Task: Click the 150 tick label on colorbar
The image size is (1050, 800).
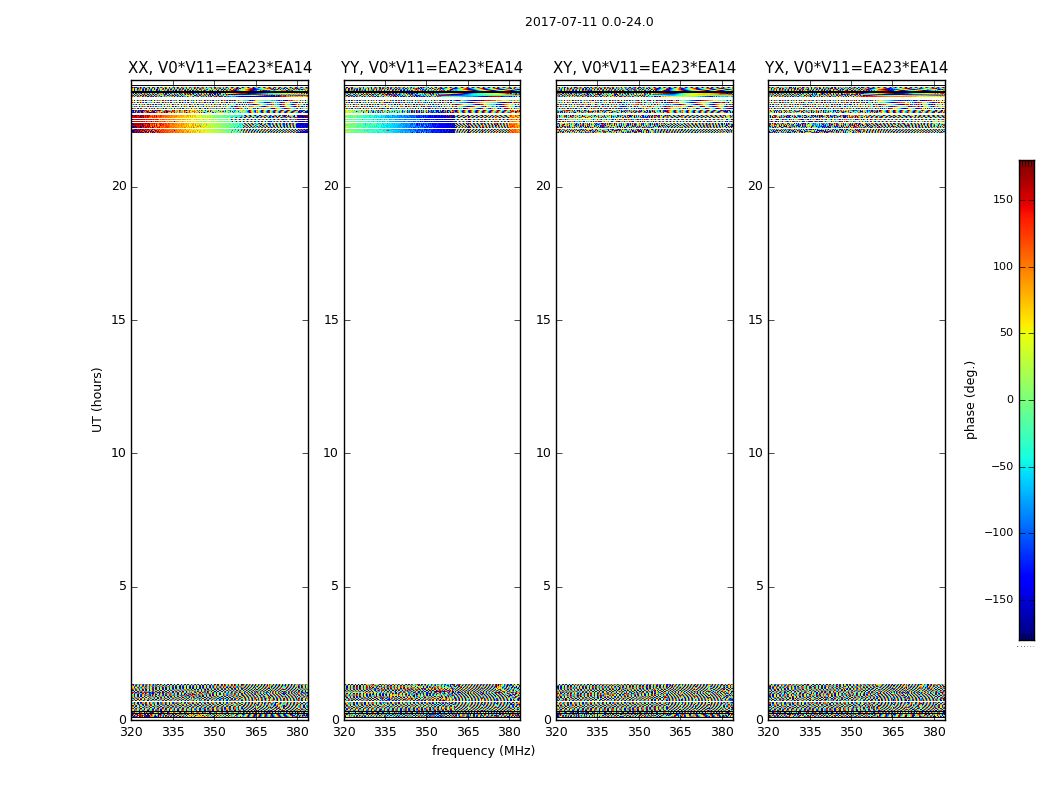Action: click(1003, 199)
